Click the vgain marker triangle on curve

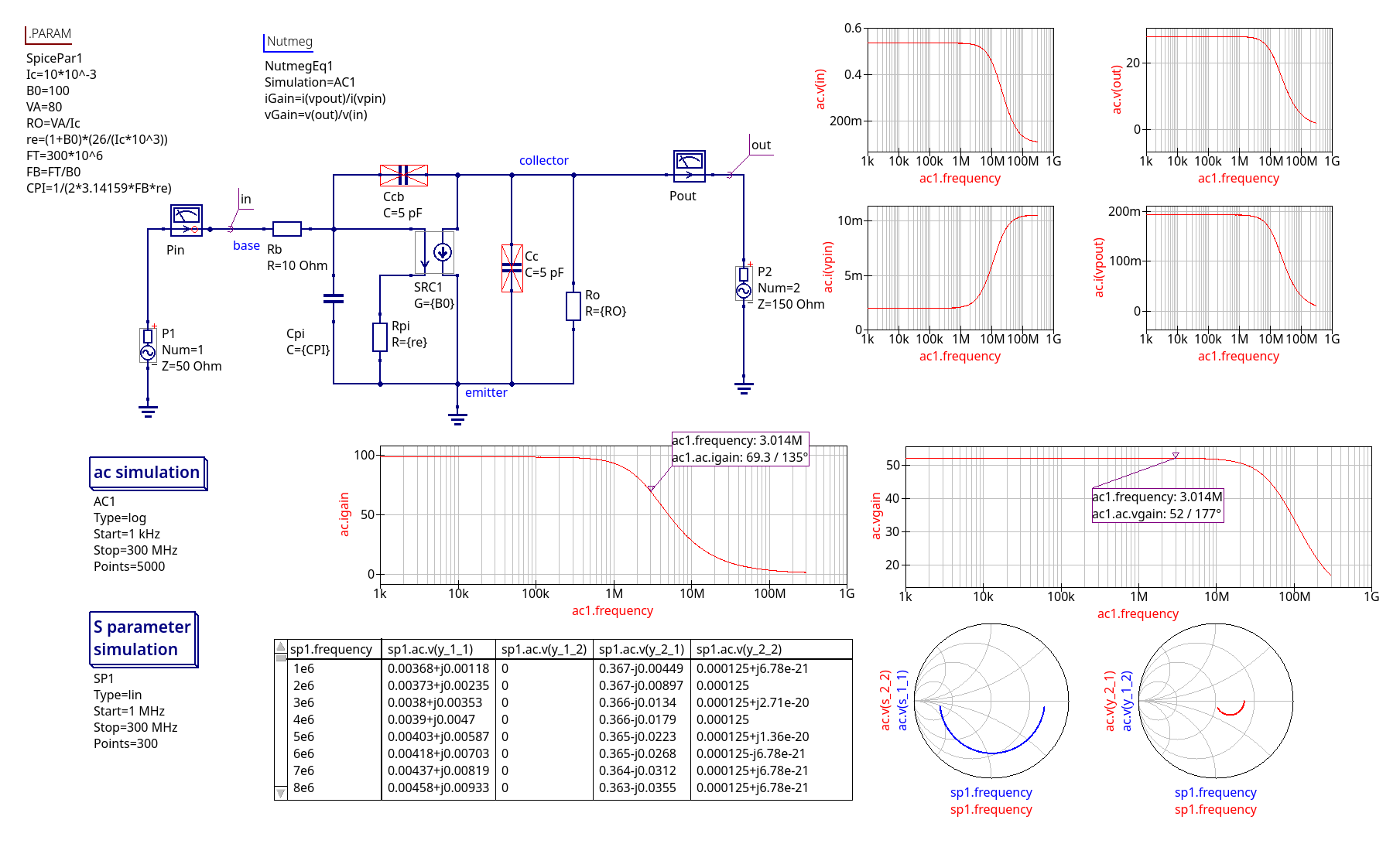pyautogui.click(x=1176, y=456)
